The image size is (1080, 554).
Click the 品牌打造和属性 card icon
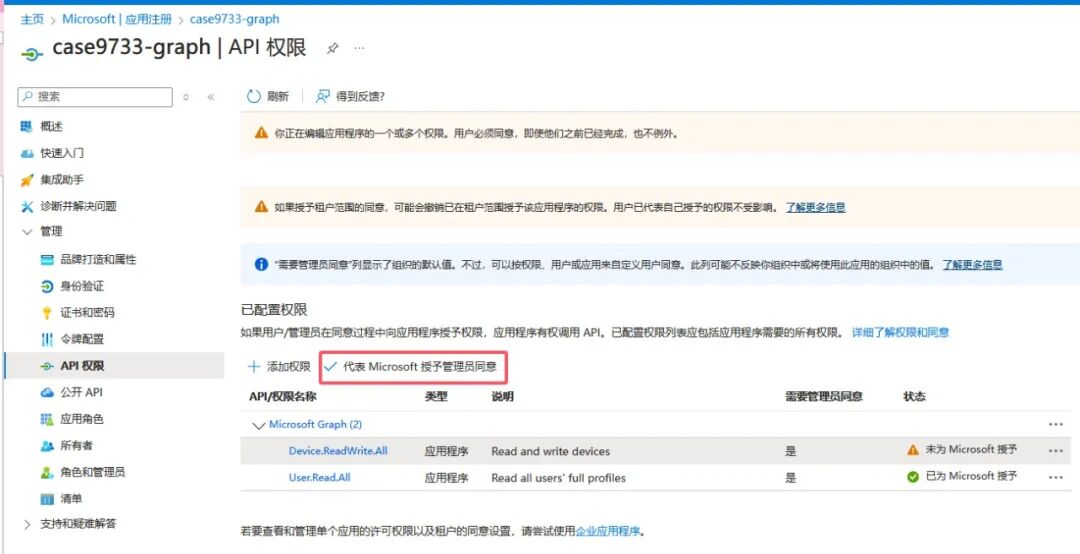coord(47,260)
